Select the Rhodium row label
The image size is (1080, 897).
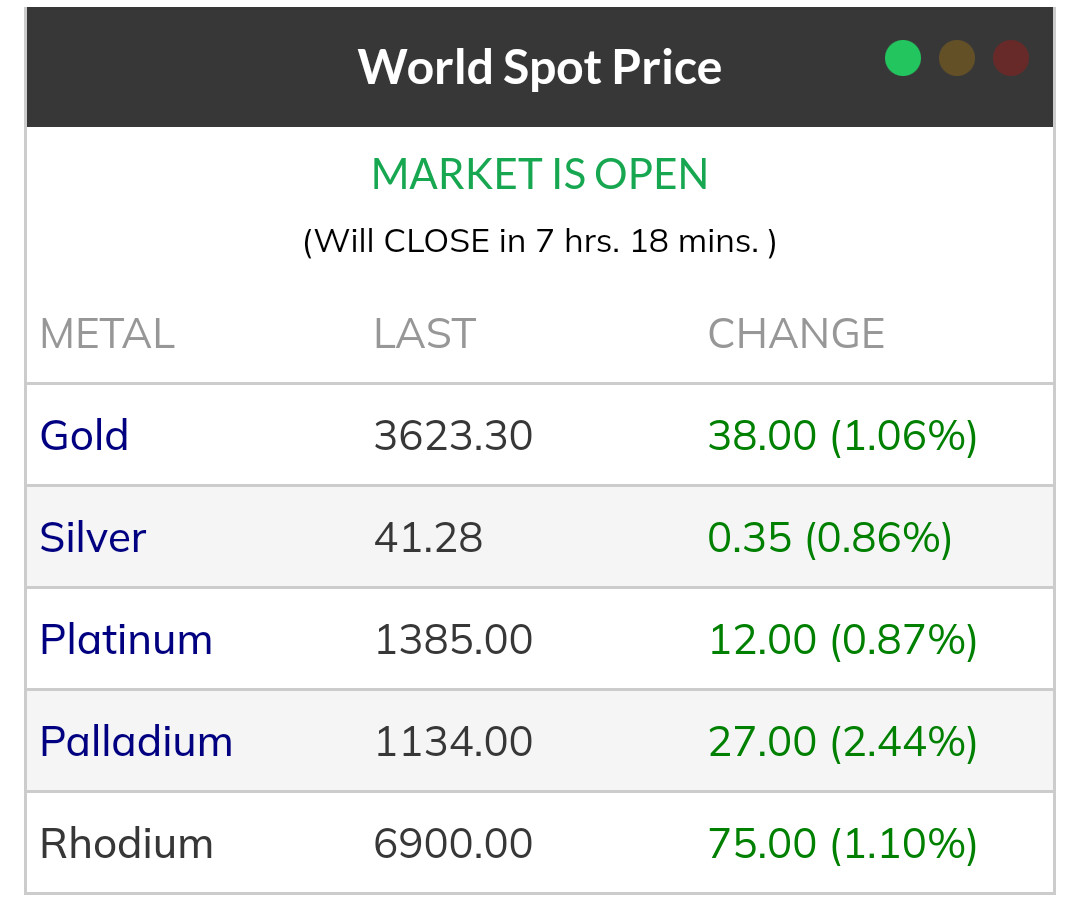126,844
